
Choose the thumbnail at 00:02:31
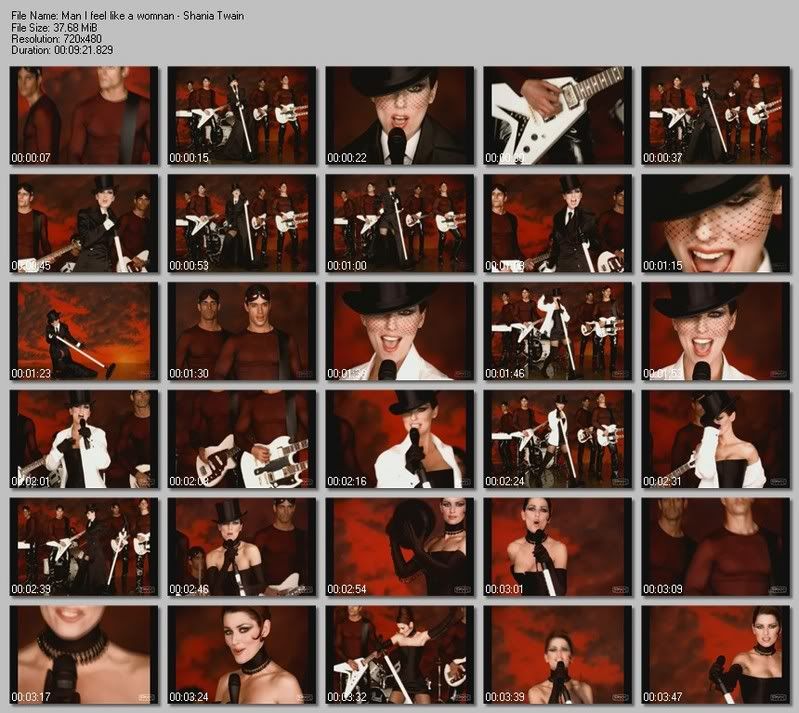point(716,440)
